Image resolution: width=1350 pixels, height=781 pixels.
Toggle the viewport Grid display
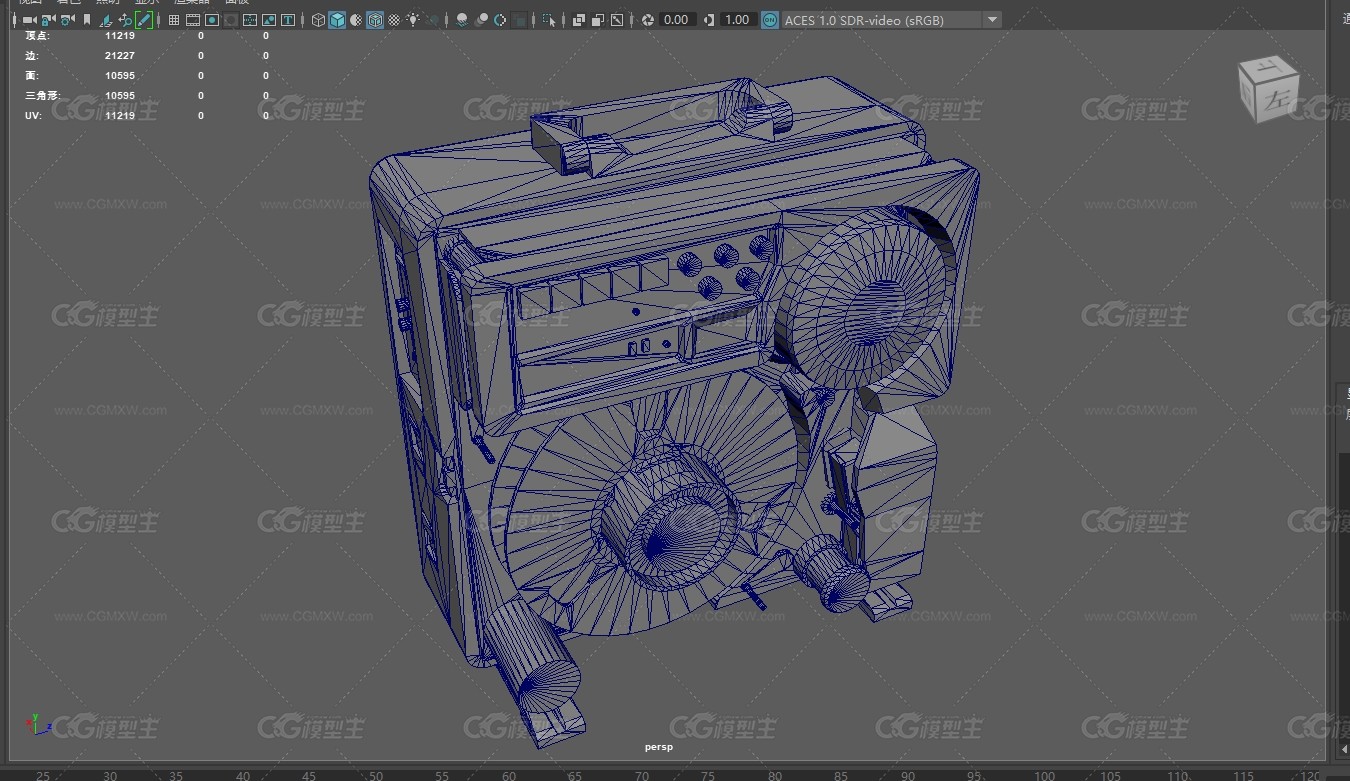click(x=174, y=19)
